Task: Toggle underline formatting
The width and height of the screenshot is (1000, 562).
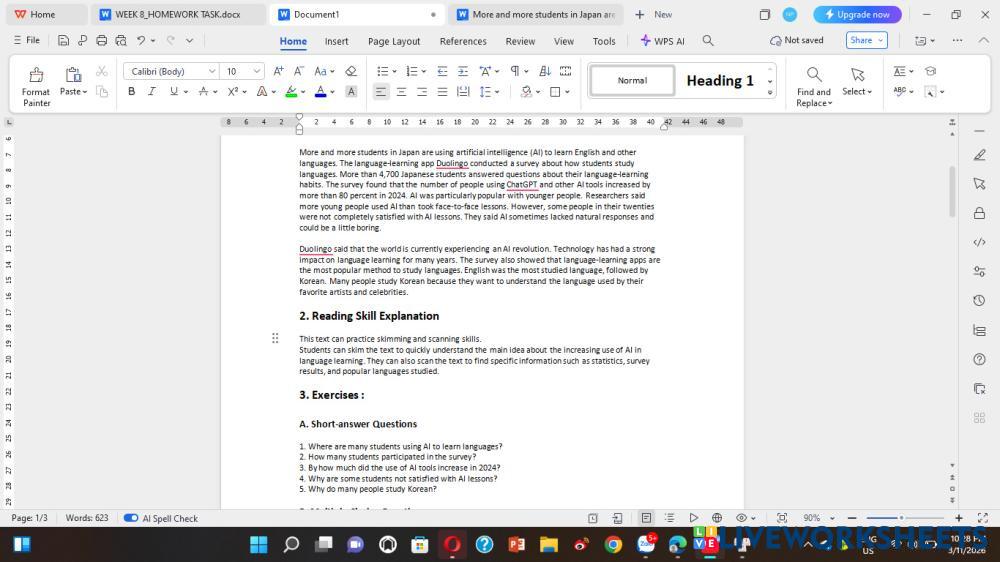Action: tap(174, 91)
